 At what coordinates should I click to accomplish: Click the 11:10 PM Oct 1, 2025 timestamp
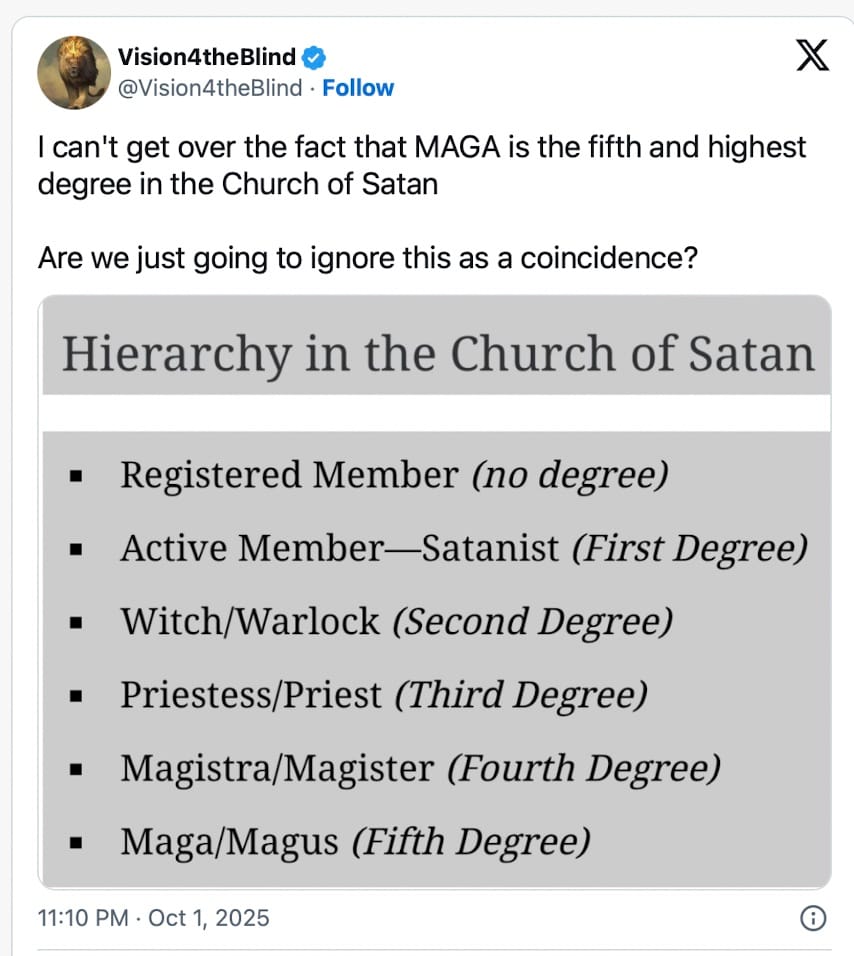coord(153,917)
